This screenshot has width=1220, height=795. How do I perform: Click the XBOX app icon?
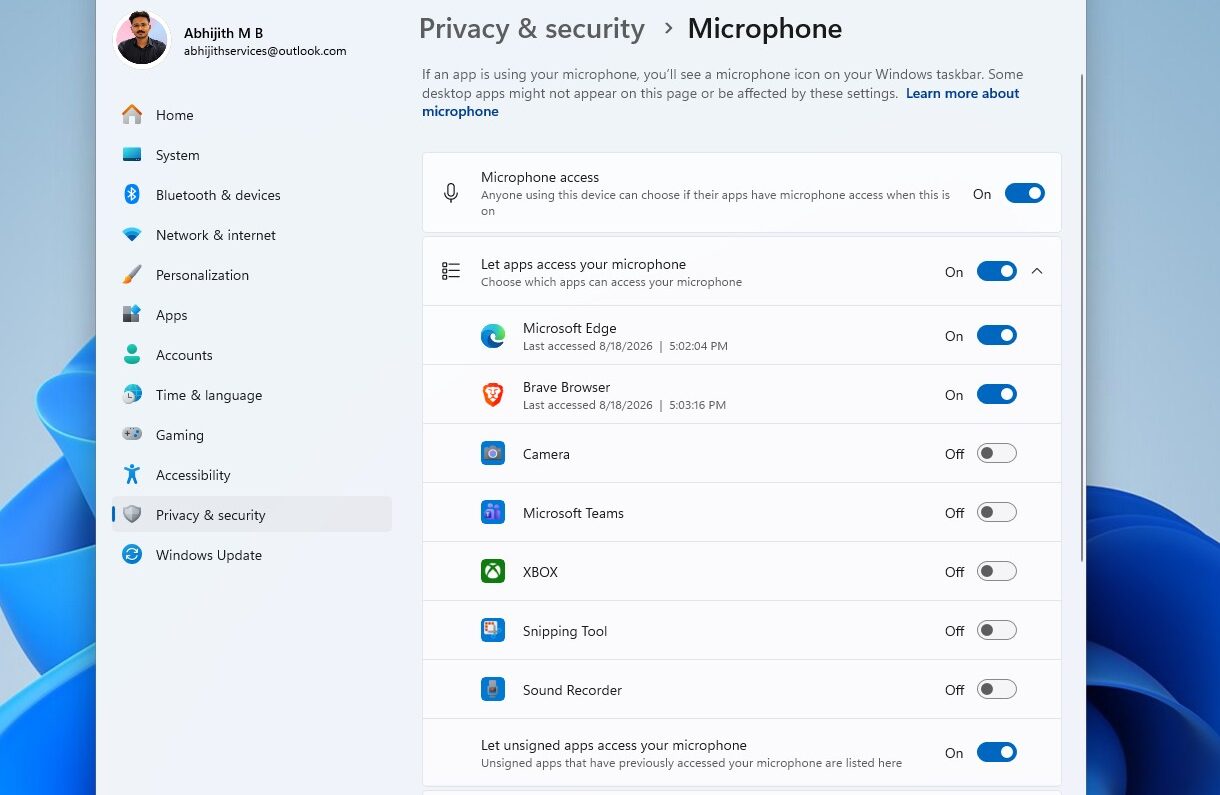[x=493, y=572]
